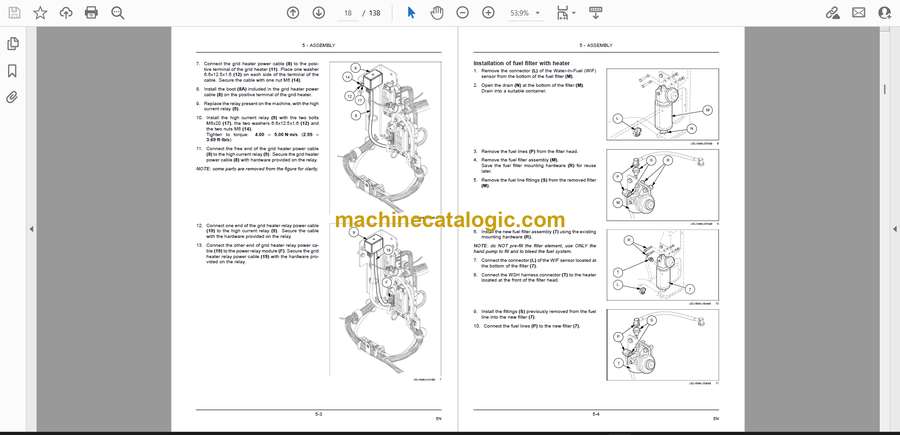The image size is (900, 435).
Task: Click the first fuel filter figure
Action: coord(662,104)
